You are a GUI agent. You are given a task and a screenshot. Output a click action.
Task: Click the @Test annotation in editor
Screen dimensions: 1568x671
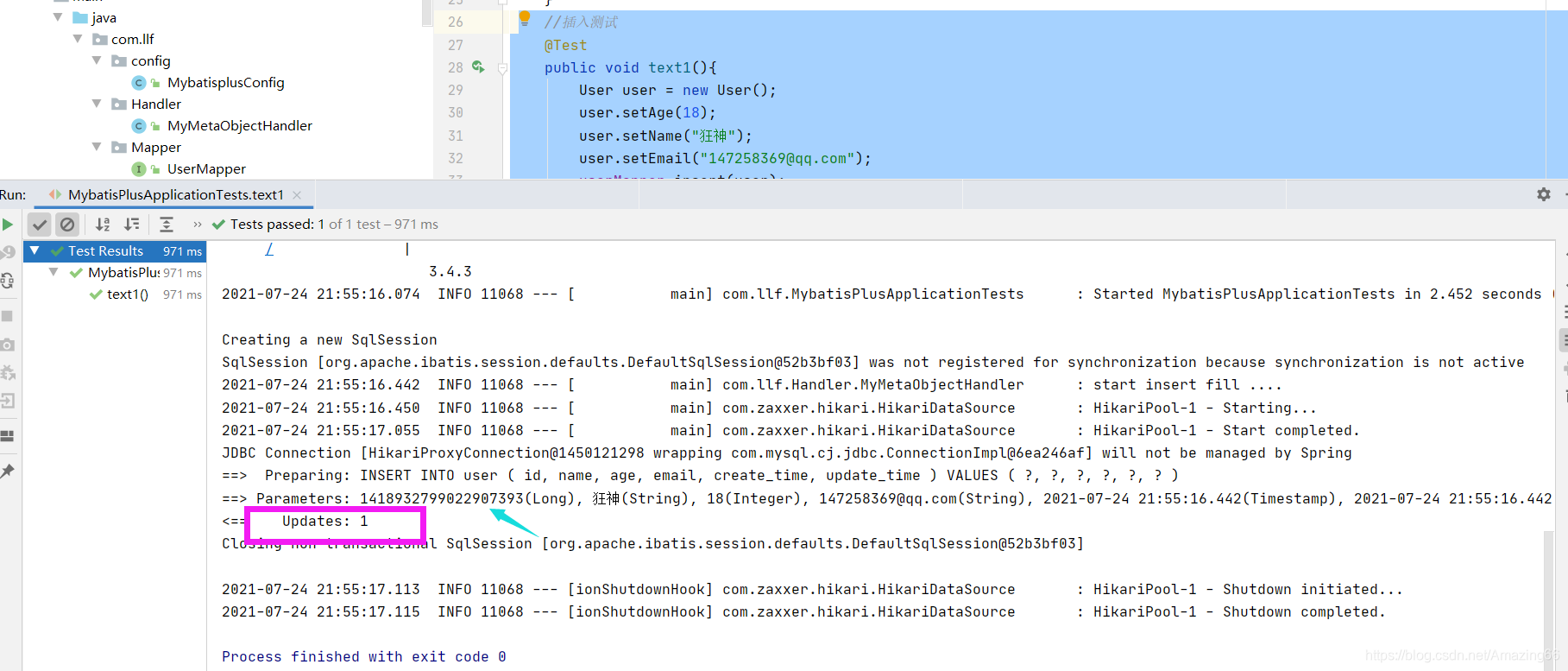pos(565,45)
